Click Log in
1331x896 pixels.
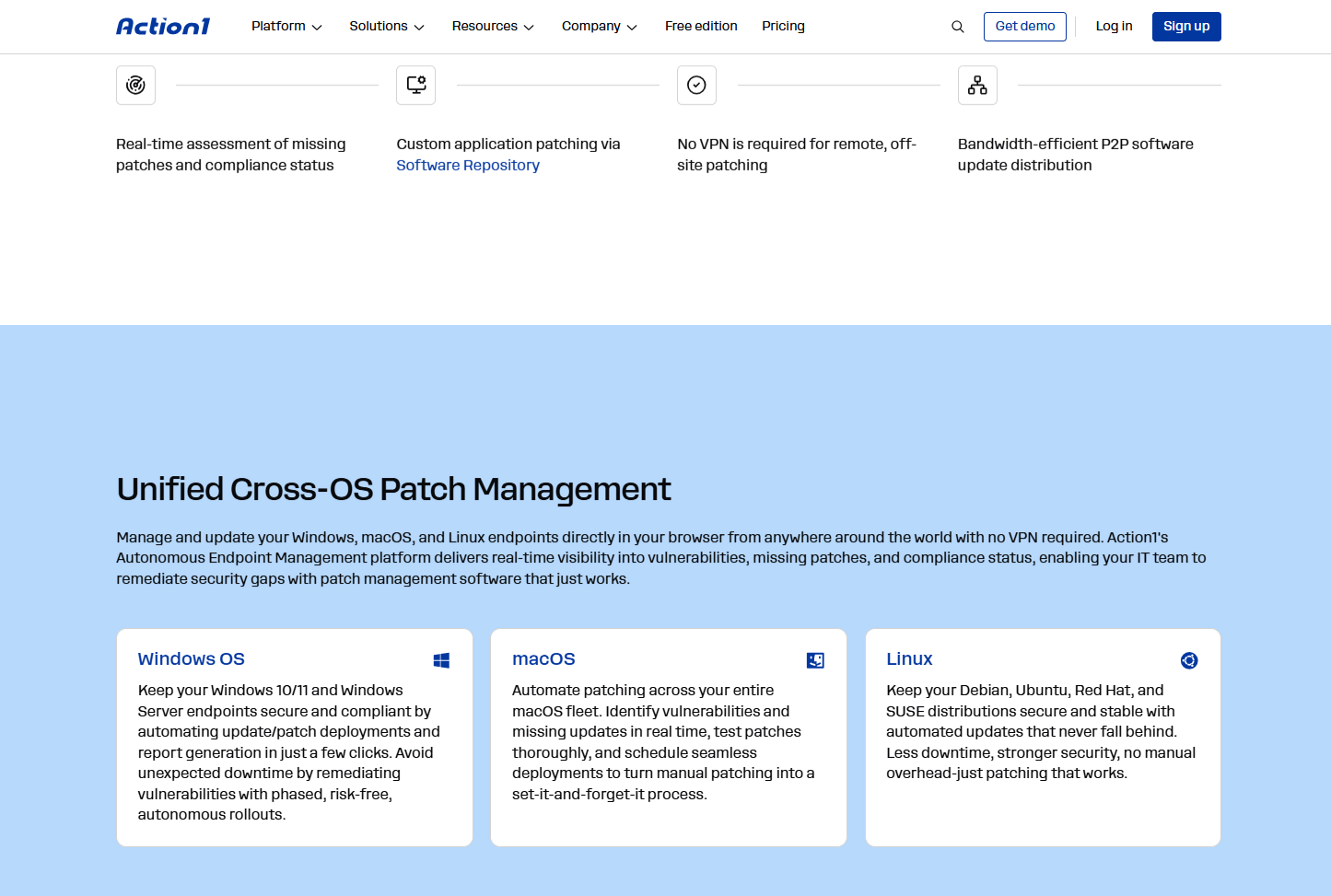(x=1114, y=27)
